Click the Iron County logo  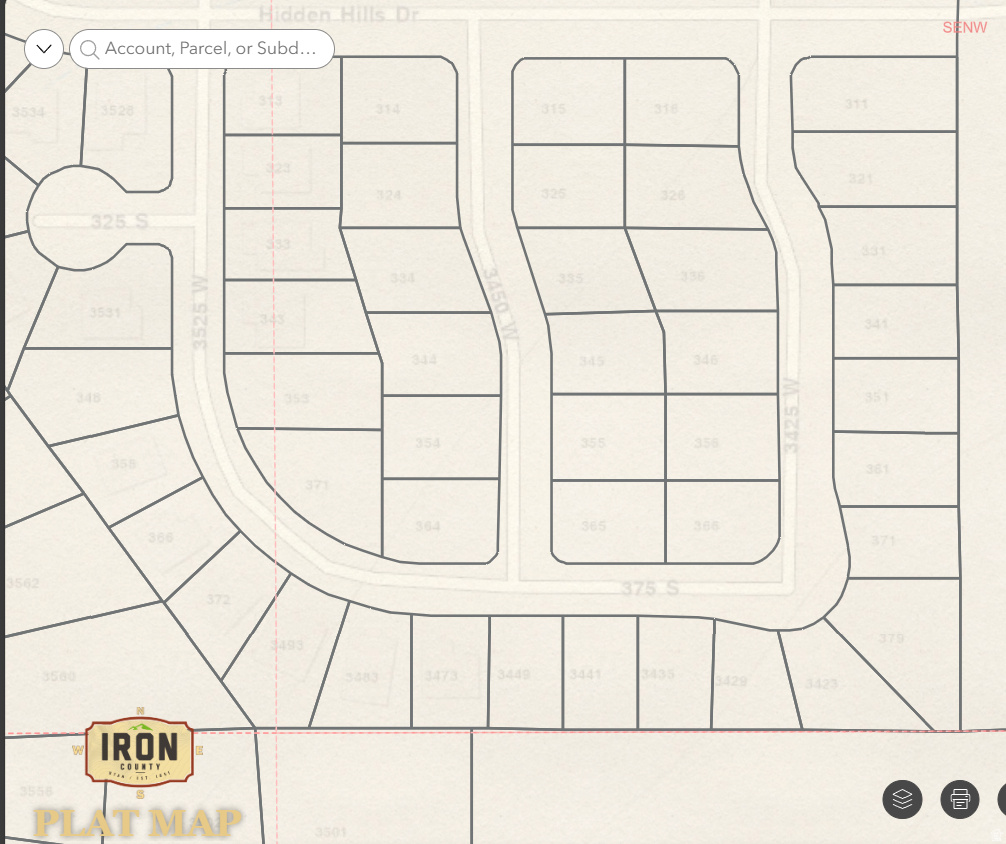[x=139, y=752]
